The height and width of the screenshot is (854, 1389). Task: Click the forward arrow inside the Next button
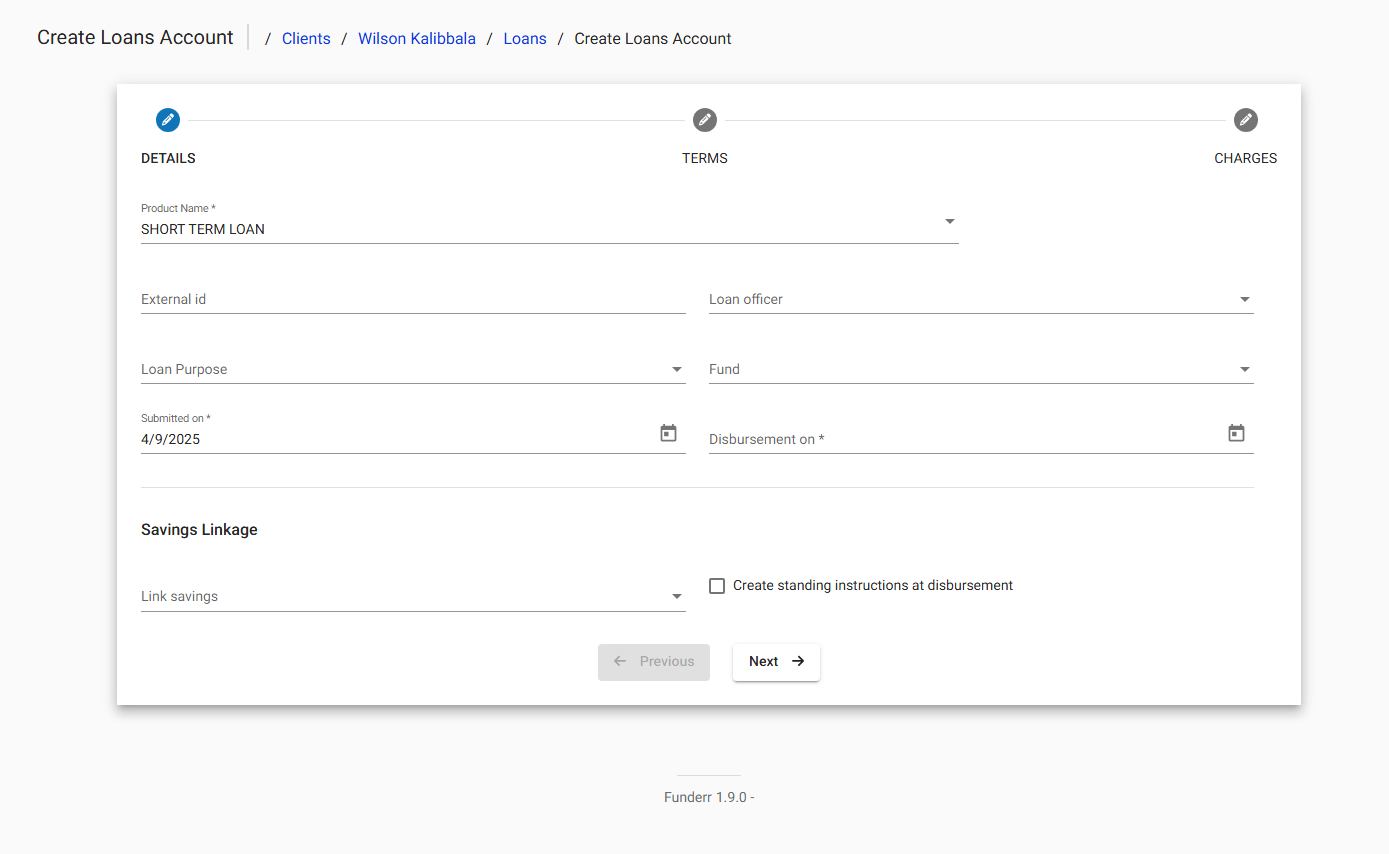(x=797, y=661)
